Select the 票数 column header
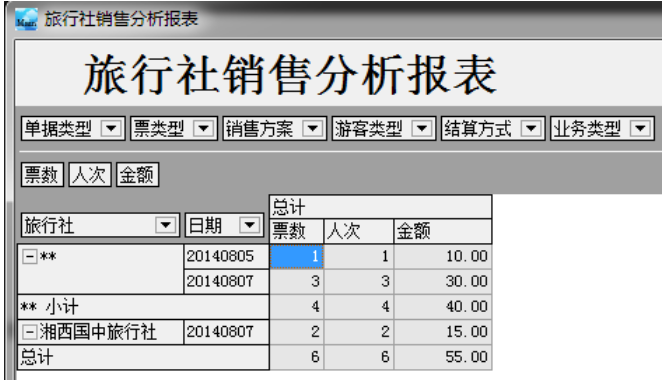The height and width of the screenshot is (380, 667). (297, 231)
